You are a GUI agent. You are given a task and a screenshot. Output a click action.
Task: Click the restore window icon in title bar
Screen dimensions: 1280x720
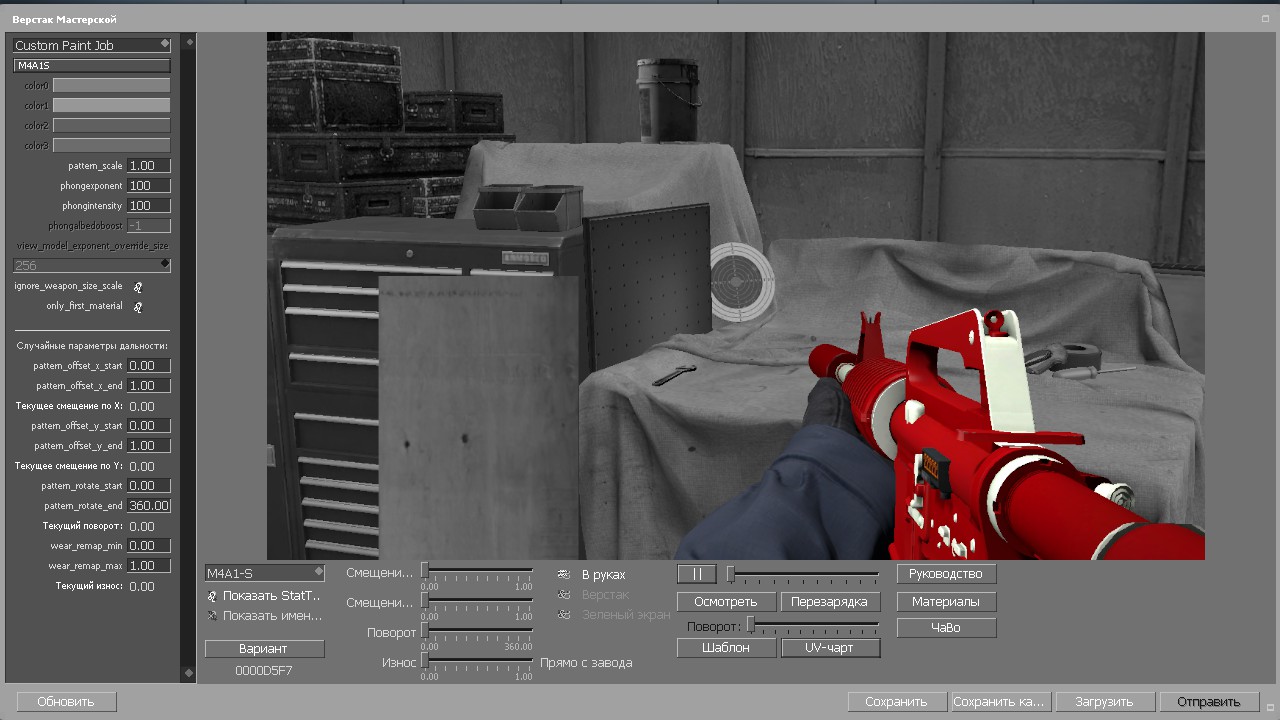[x=1265, y=19]
